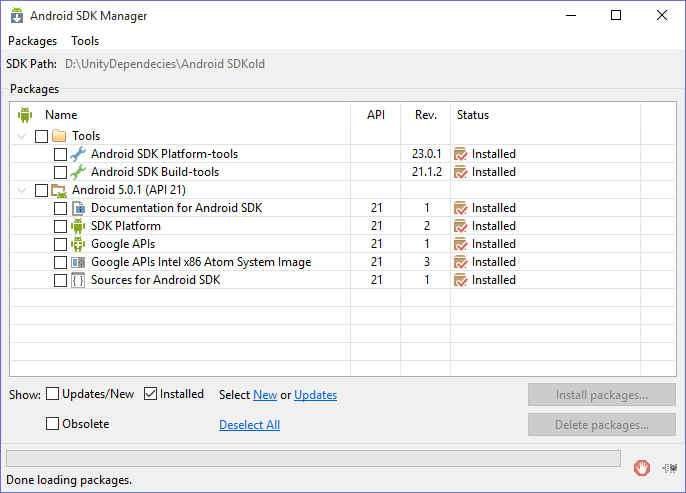Check the Google APIs checkbox
686x493 pixels.
coord(60,244)
